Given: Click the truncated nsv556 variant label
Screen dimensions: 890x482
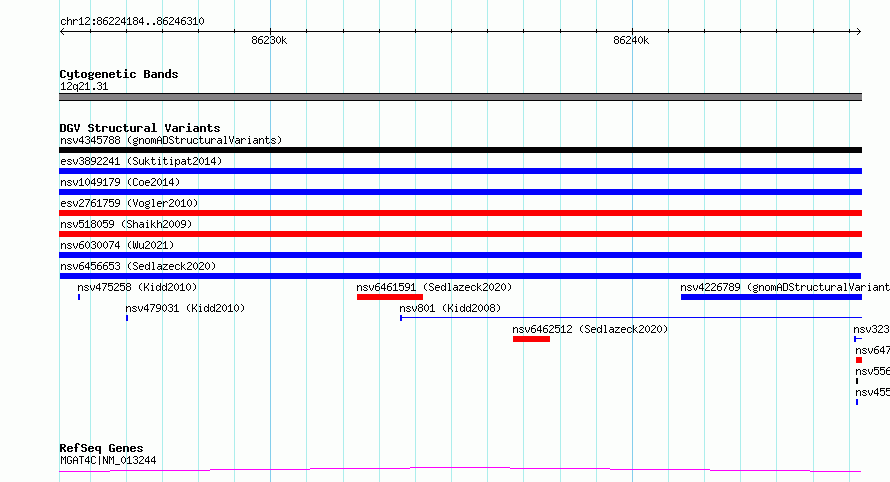Looking at the screenshot, I should (872, 371).
